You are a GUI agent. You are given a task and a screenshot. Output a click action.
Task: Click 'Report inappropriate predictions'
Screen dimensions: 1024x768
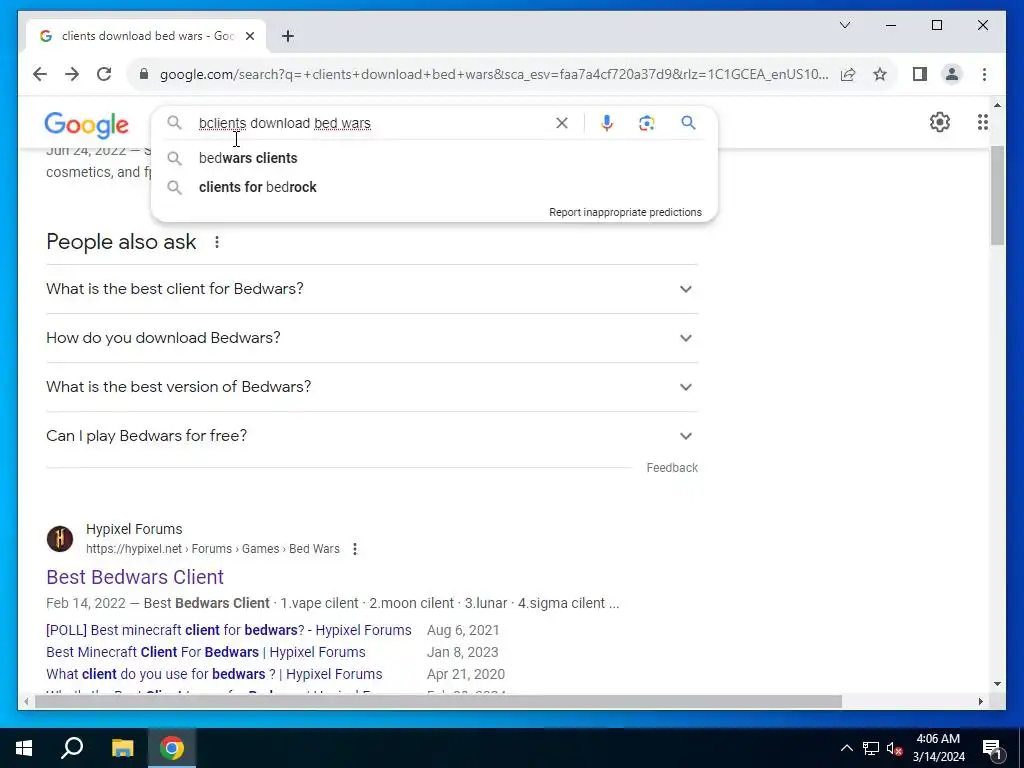(x=625, y=212)
